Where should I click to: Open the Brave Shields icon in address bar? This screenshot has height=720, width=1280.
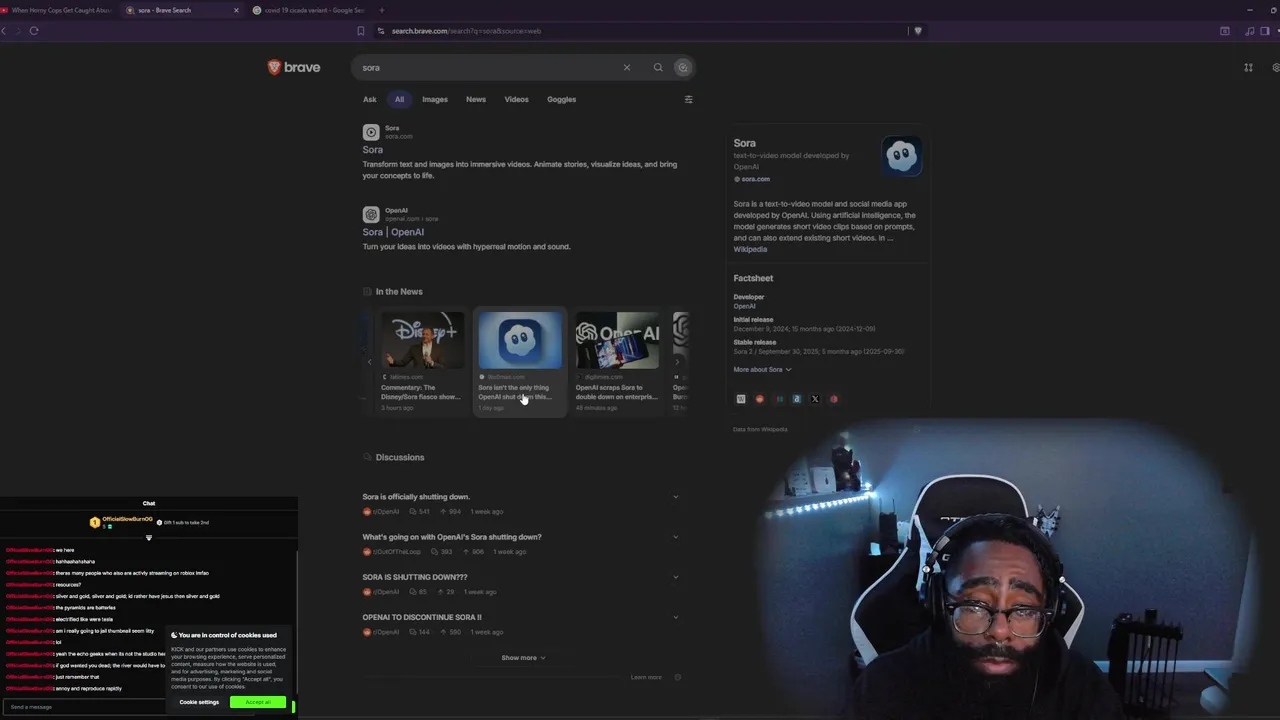(918, 31)
